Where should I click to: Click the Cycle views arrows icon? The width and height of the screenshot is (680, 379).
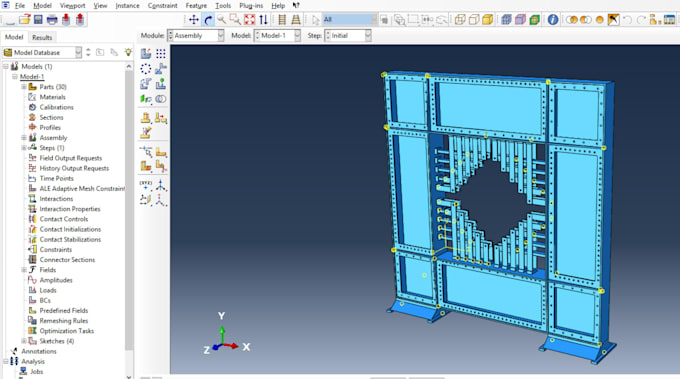click(x=263, y=20)
